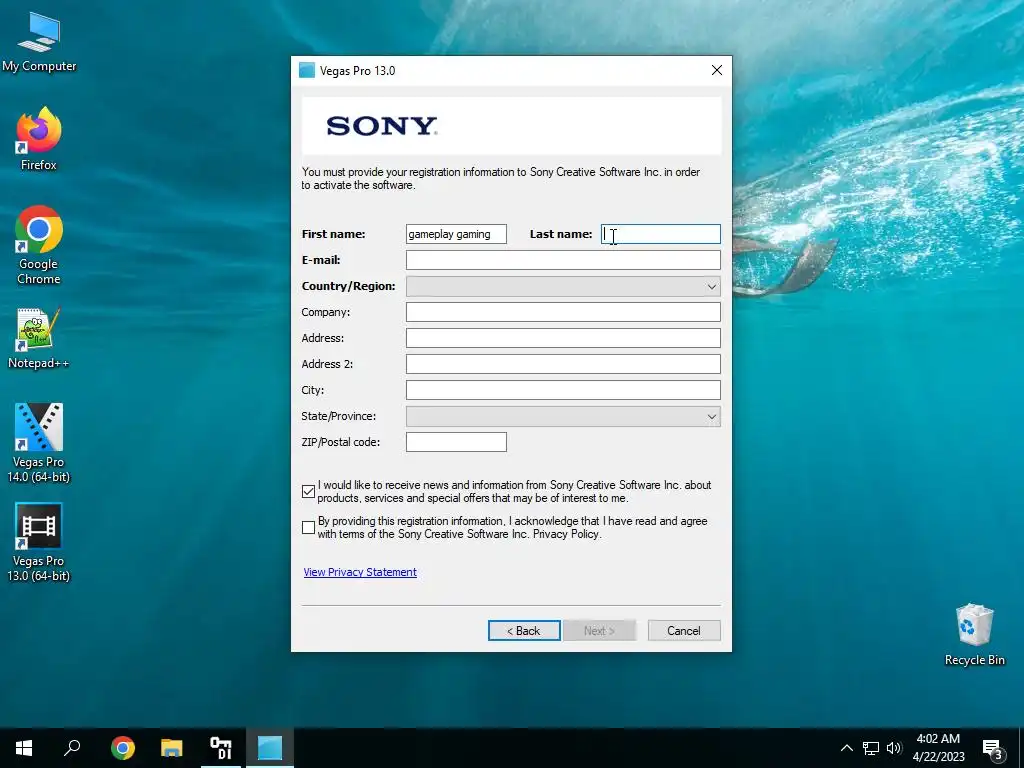
Task: Focus the ZIP/Postal code field
Action: 456,442
